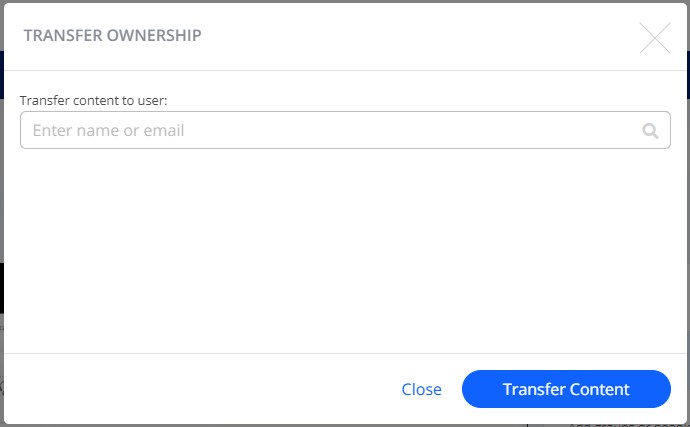Click the Transfer Content button
The image size is (690, 427).
(x=566, y=389)
